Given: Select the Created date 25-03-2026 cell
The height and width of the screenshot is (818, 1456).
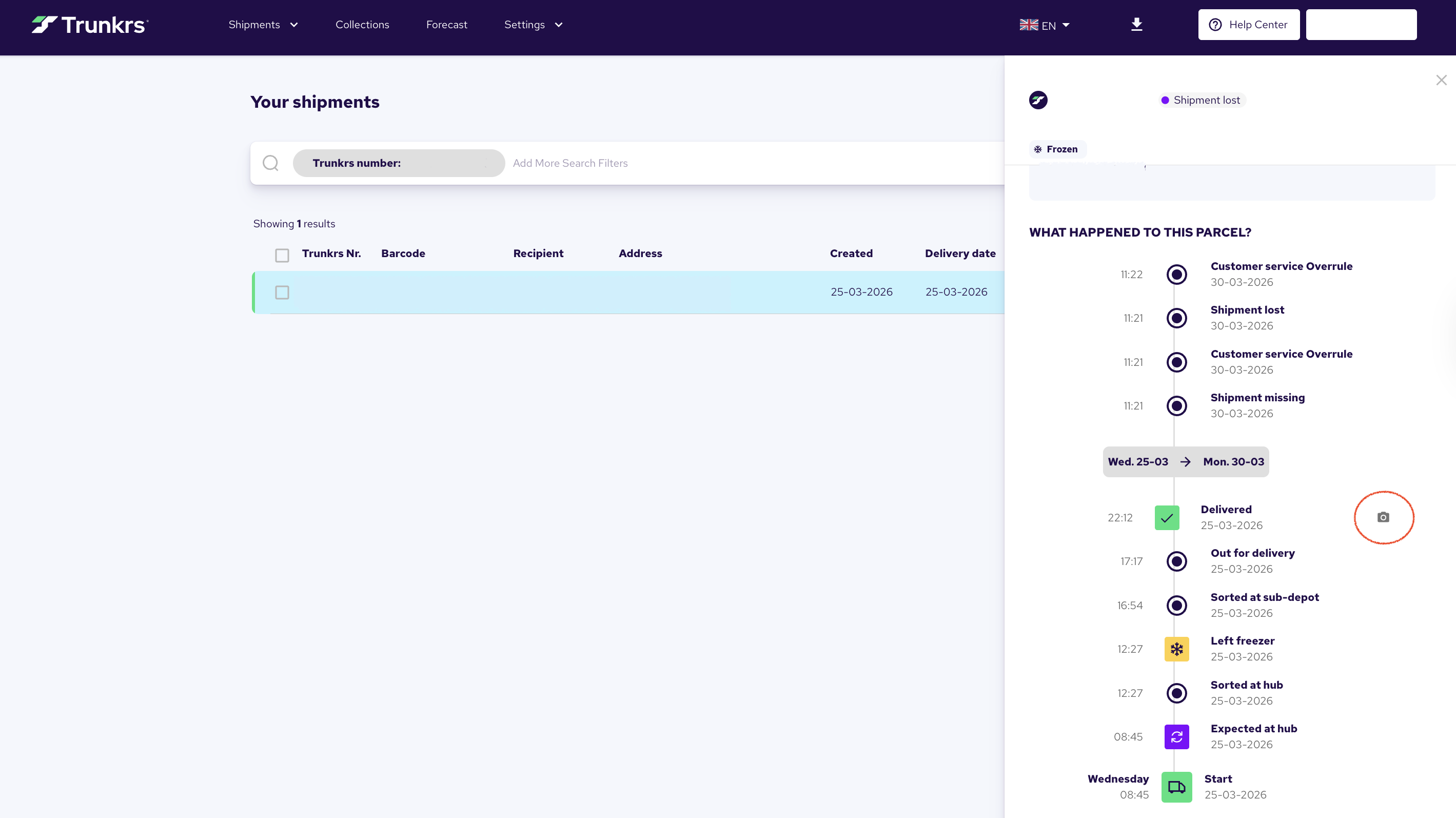Looking at the screenshot, I should 861,291.
